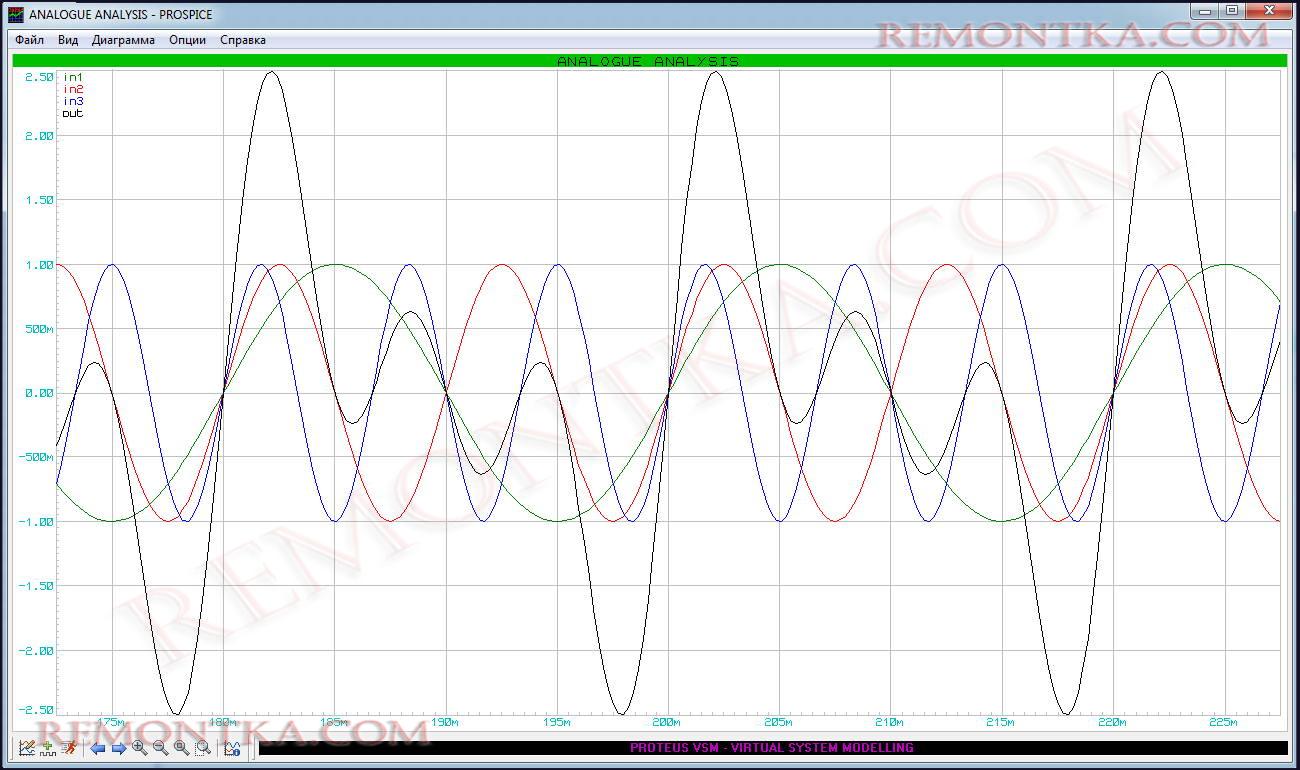Open the simulation log info icon

click(x=232, y=747)
